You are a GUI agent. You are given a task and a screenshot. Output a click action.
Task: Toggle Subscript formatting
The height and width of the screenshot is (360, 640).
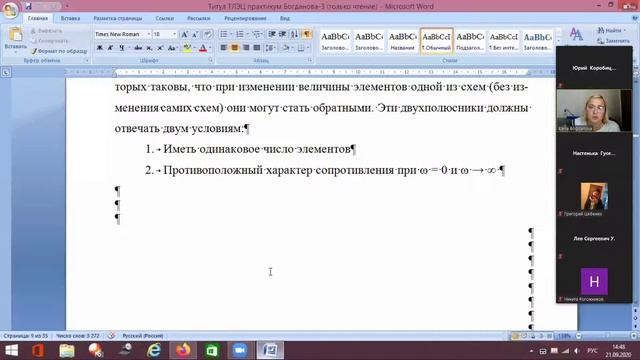coord(149,48)
